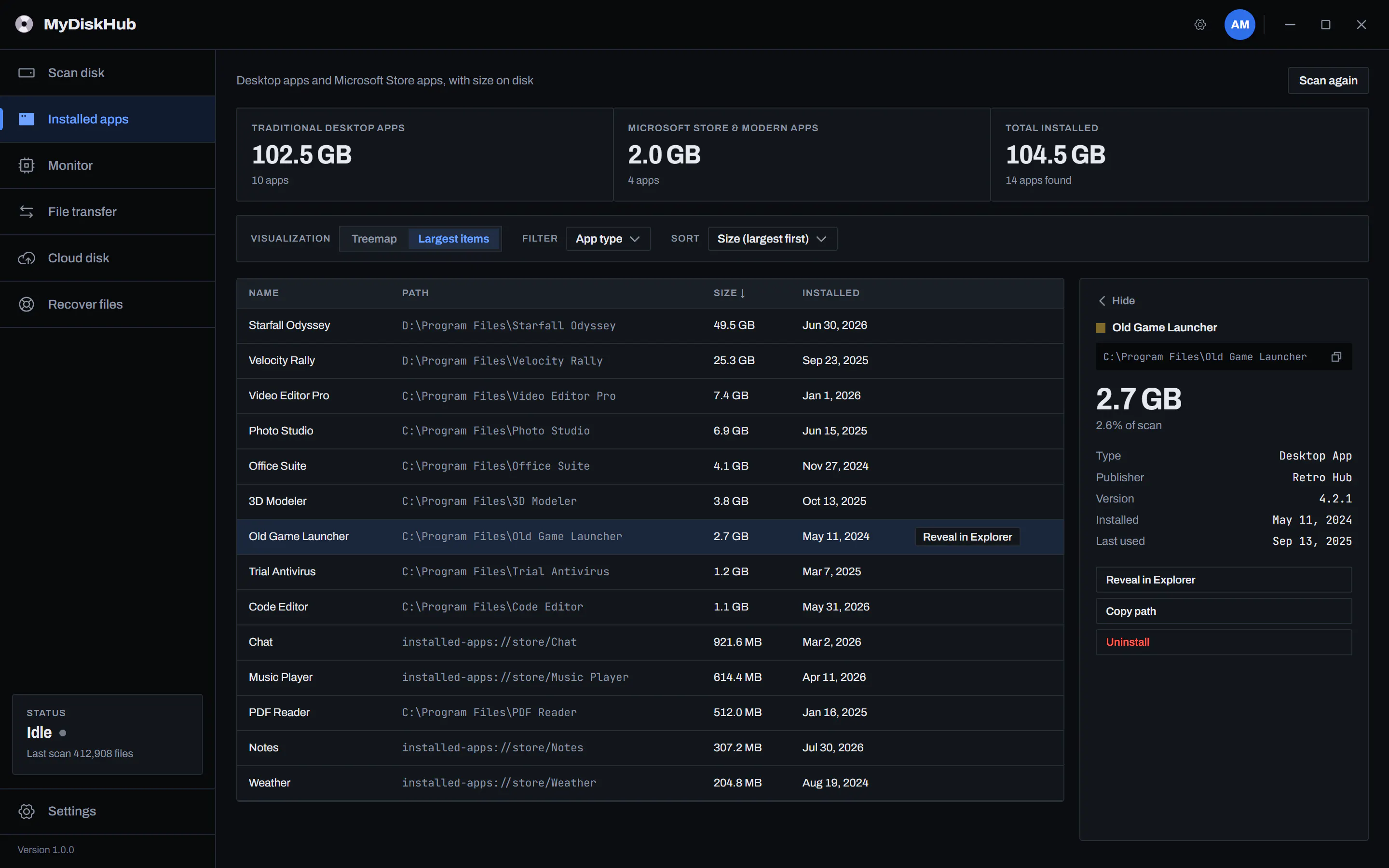Image resolution: width=1389 pixels, height=868 pixels.
Task: Sort by the Size column header
Action: [729, 293]
